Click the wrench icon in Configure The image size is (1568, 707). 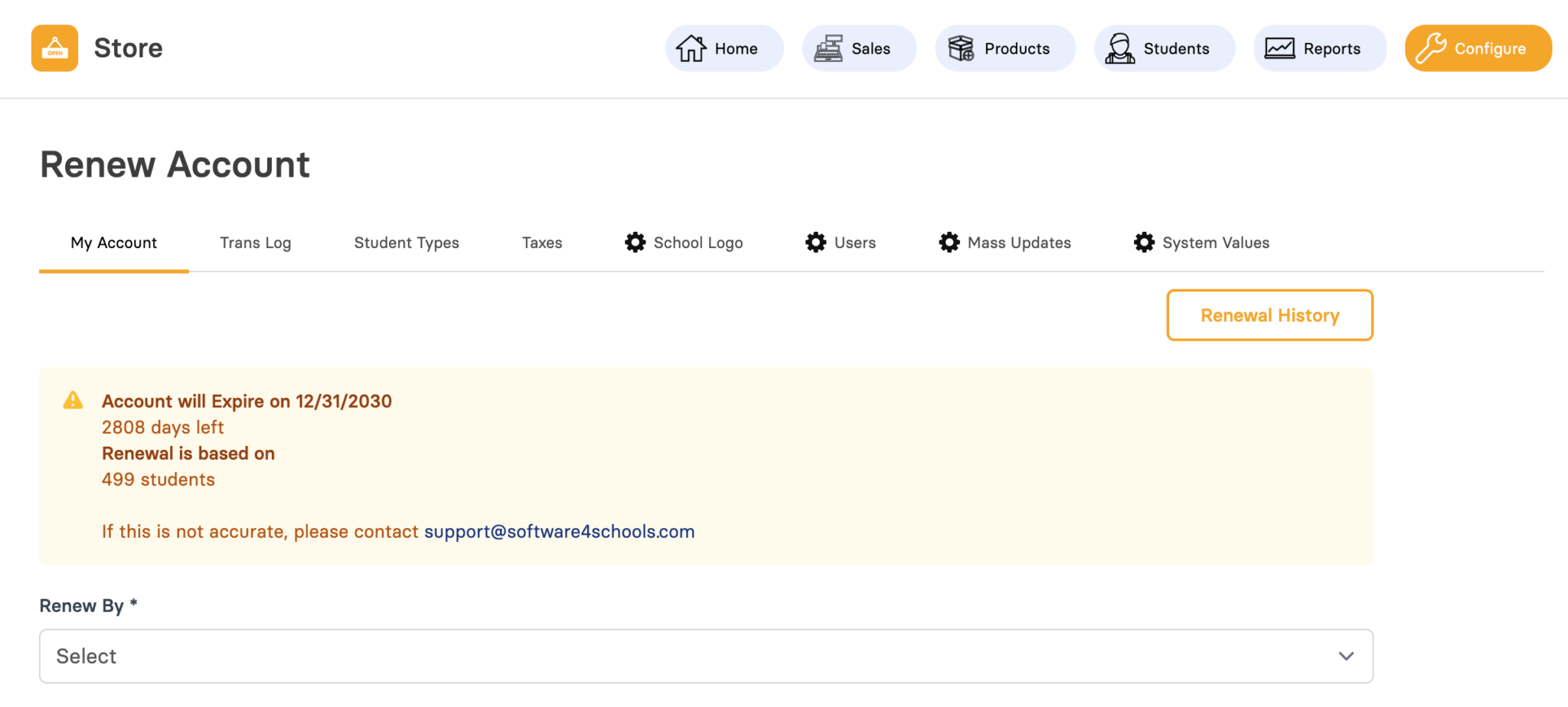tap(1430, 48)
